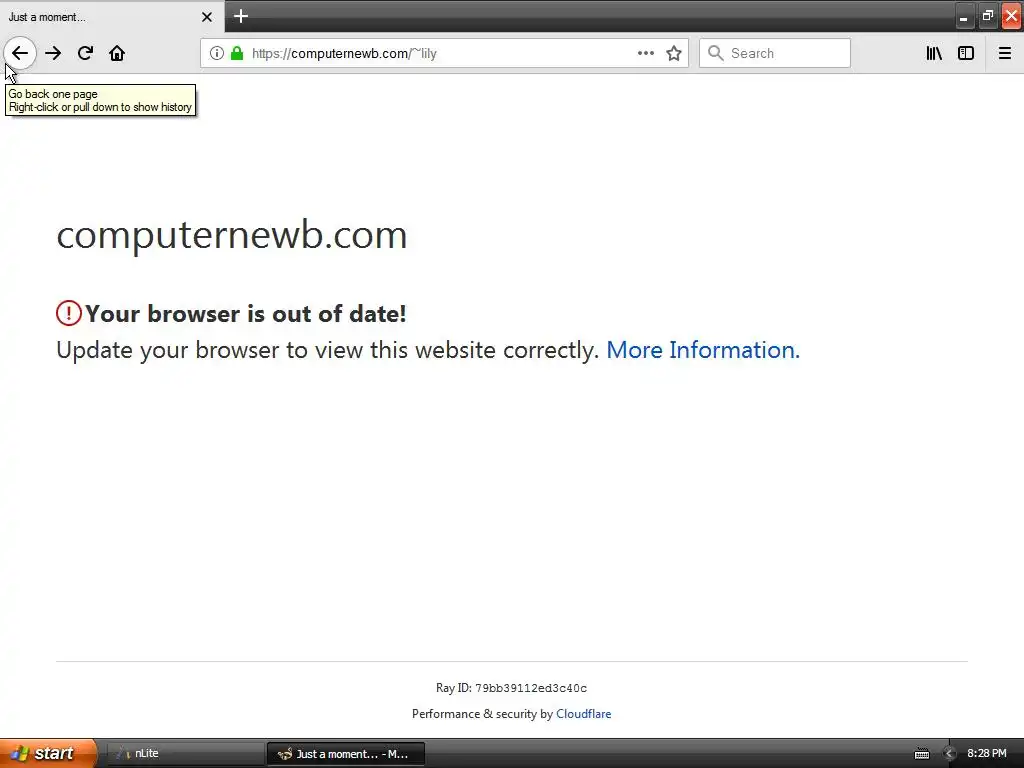
Task: Expand hidden system tray icons arrow
Action: click(x=949, y=754)
